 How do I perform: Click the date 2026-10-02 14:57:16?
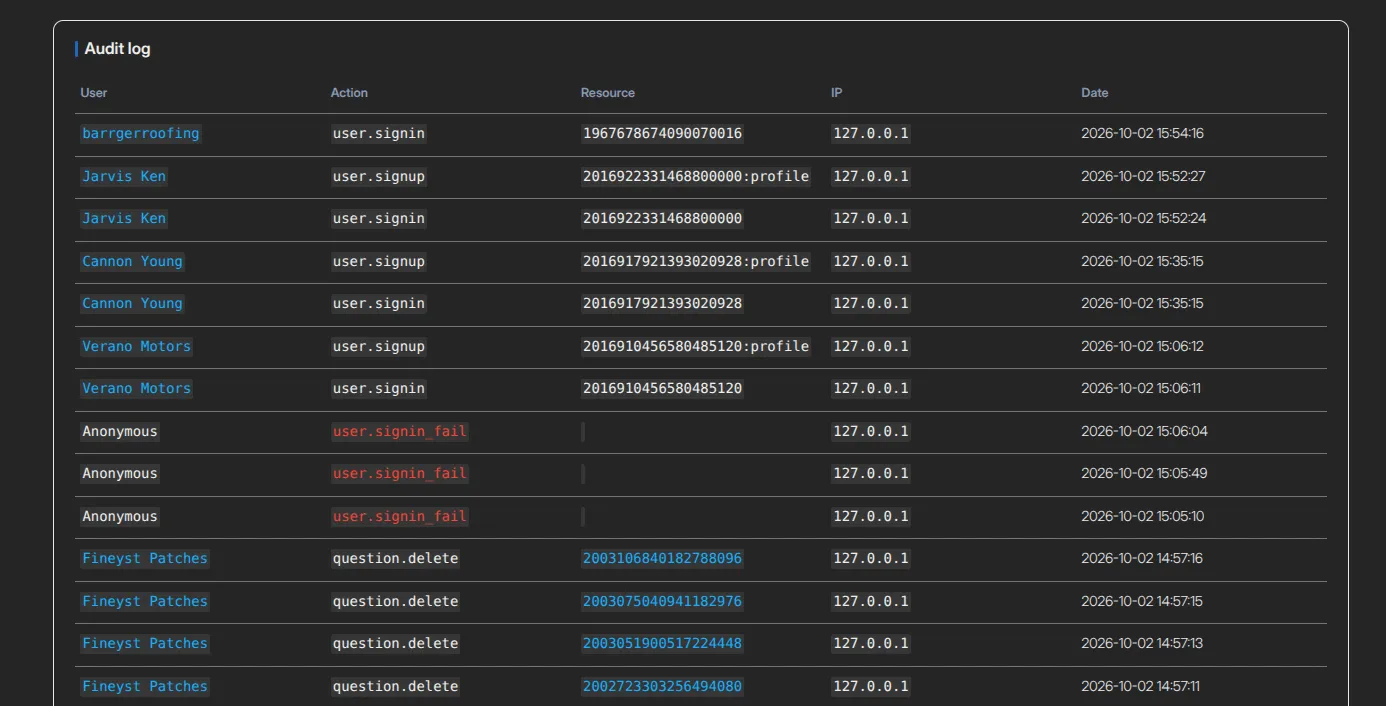pos(1142,558)
